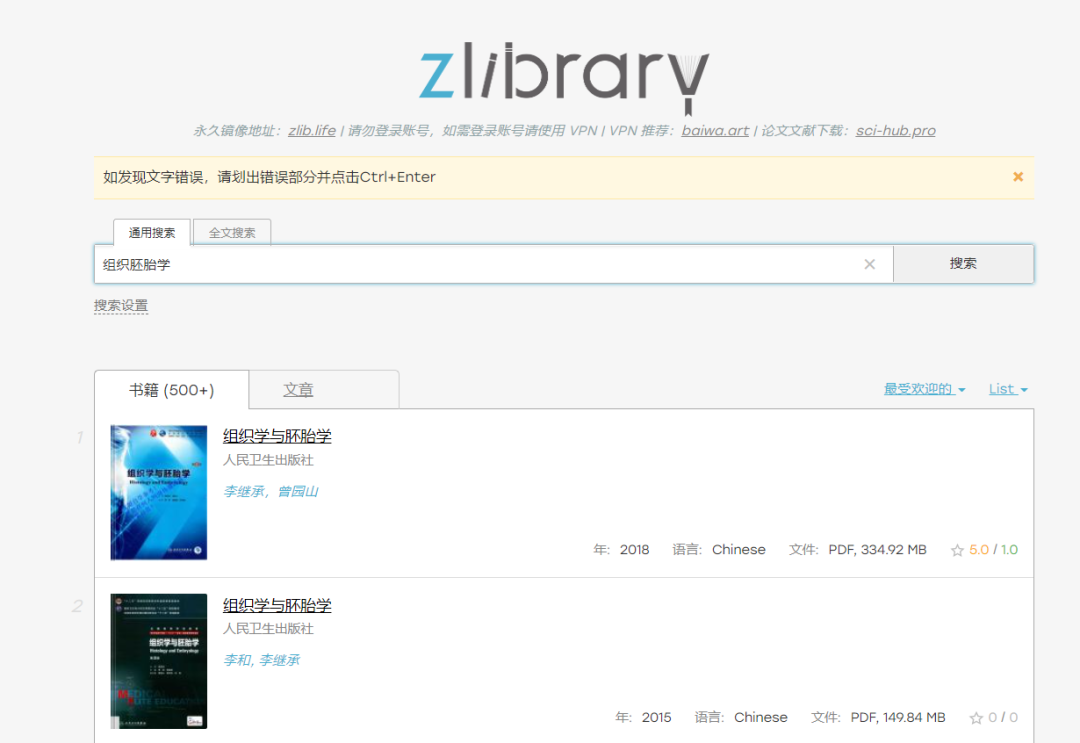Viewport: 1080px width, 743px height.
Task: Open author 李继承 on the second book
Action: pyautogui.click(x=280, y=660)
